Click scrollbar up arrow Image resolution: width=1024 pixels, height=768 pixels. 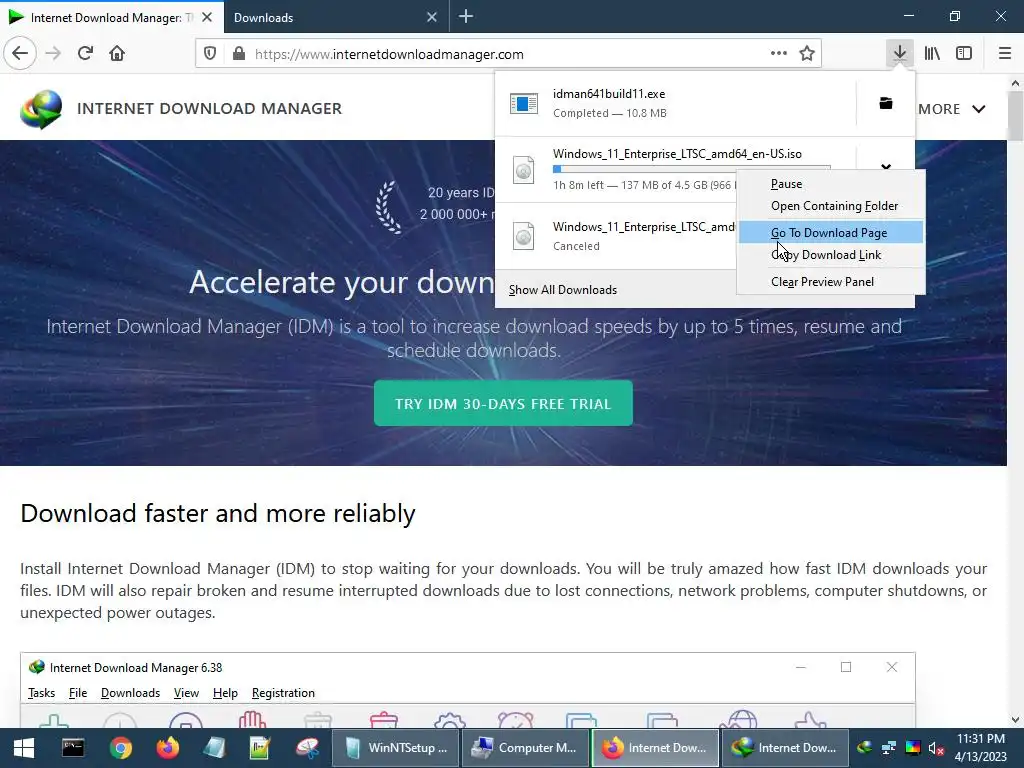coord(1015,83)
